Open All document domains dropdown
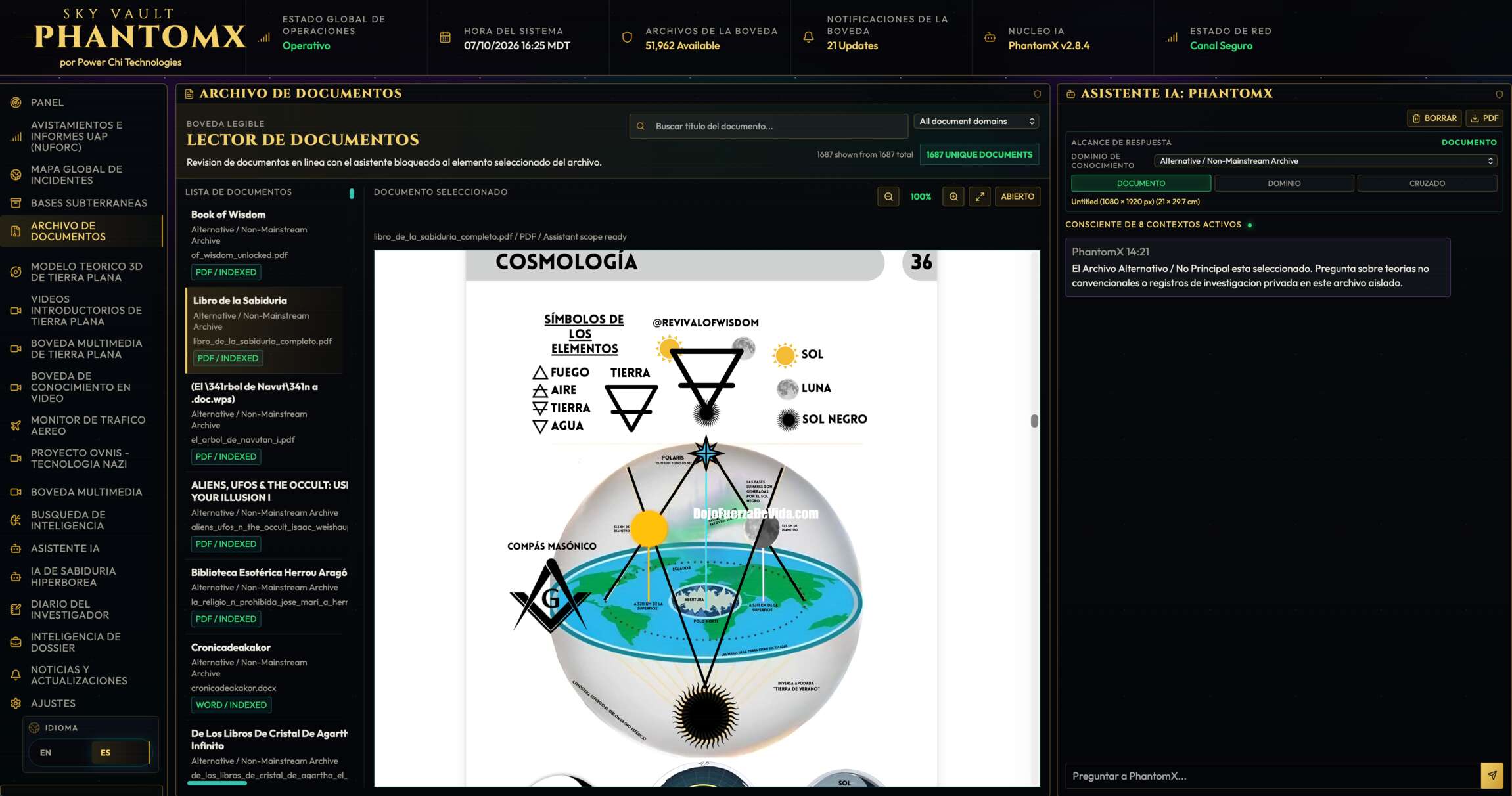 tap(976, 122)
